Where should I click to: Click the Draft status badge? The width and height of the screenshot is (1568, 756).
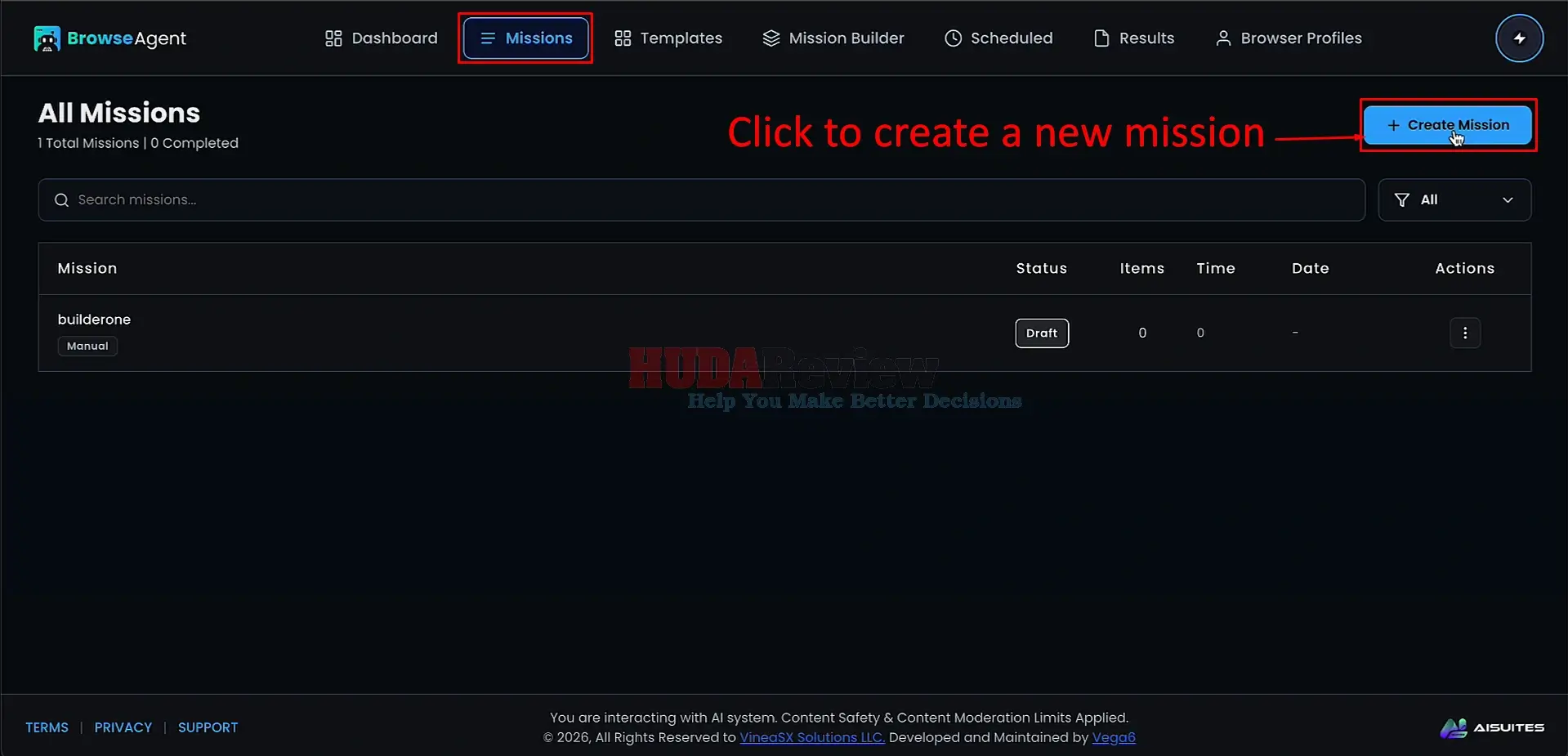coord(1042,333)
